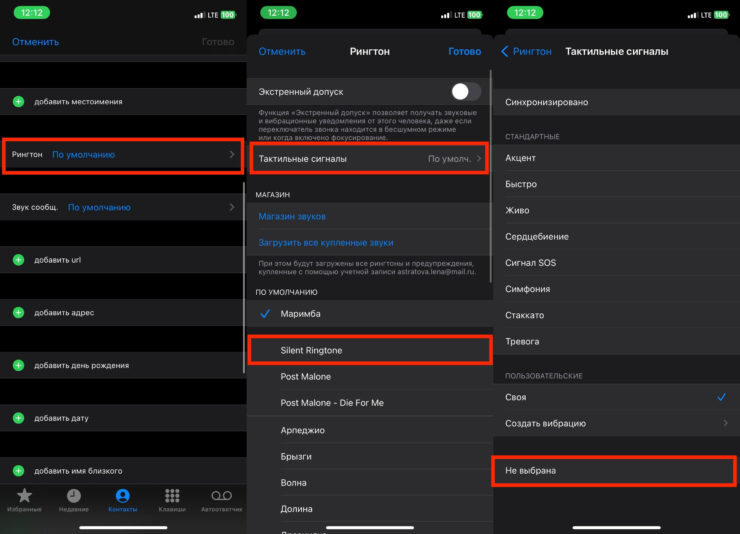The image size is (740, 534).
Task: Select Не выбрана vibration option
Action: tap(614, 470)
